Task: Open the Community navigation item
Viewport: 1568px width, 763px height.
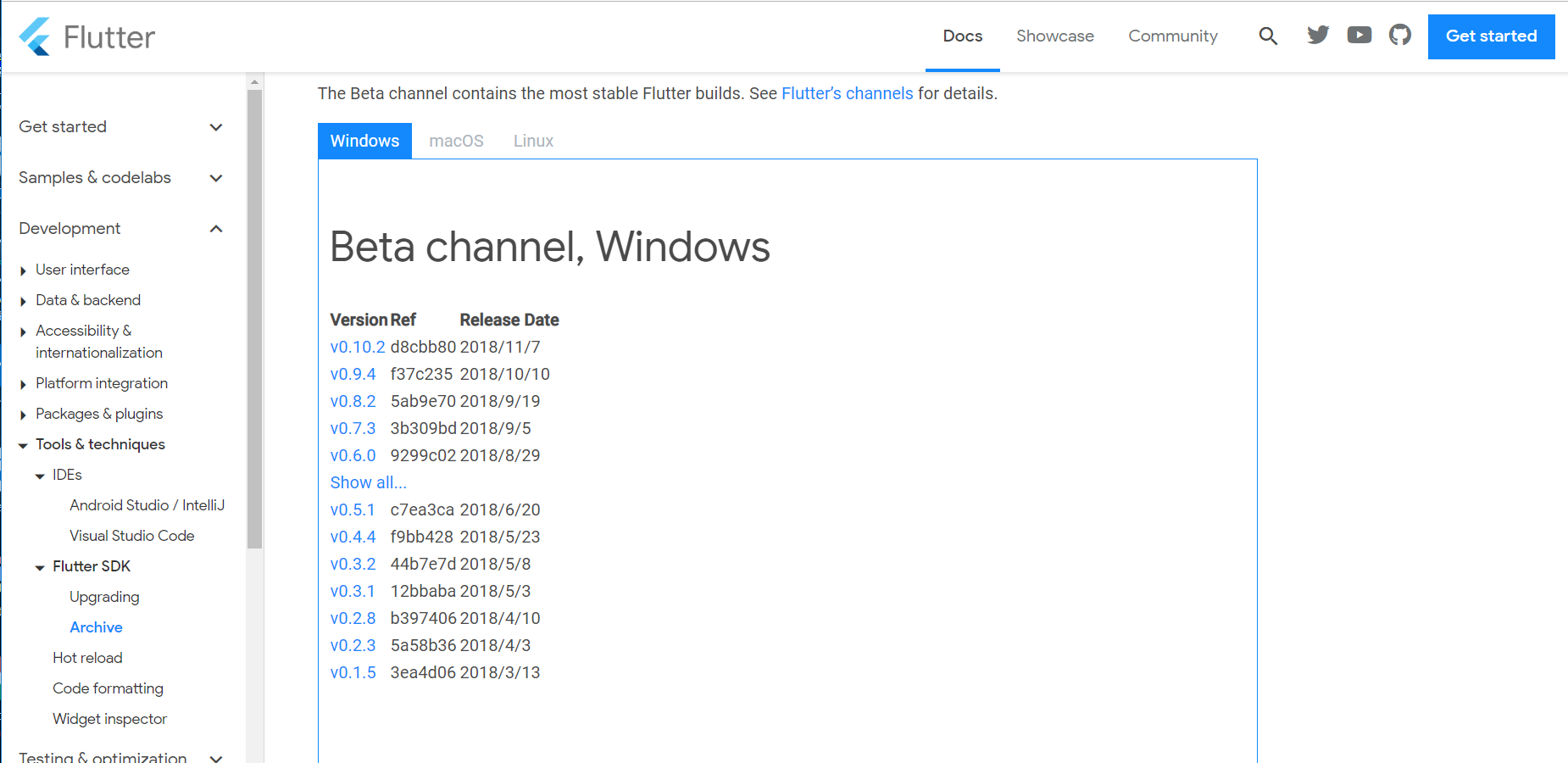Action: (1173, 36)
